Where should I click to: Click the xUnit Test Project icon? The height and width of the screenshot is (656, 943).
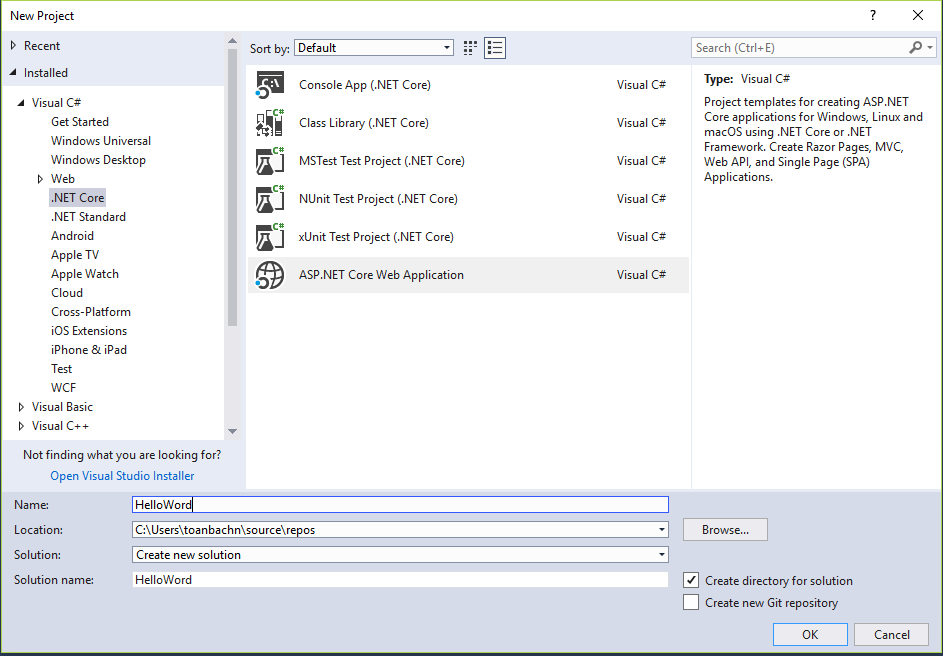coord(270,237)
